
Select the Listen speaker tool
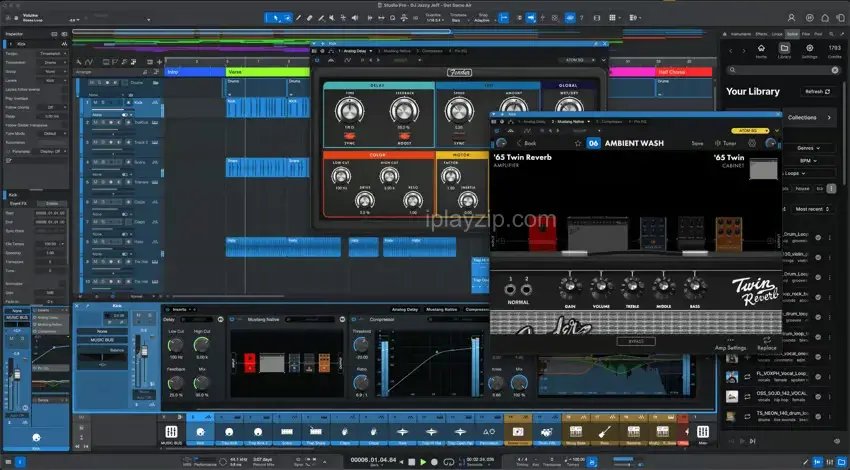[x=355, y=18]
